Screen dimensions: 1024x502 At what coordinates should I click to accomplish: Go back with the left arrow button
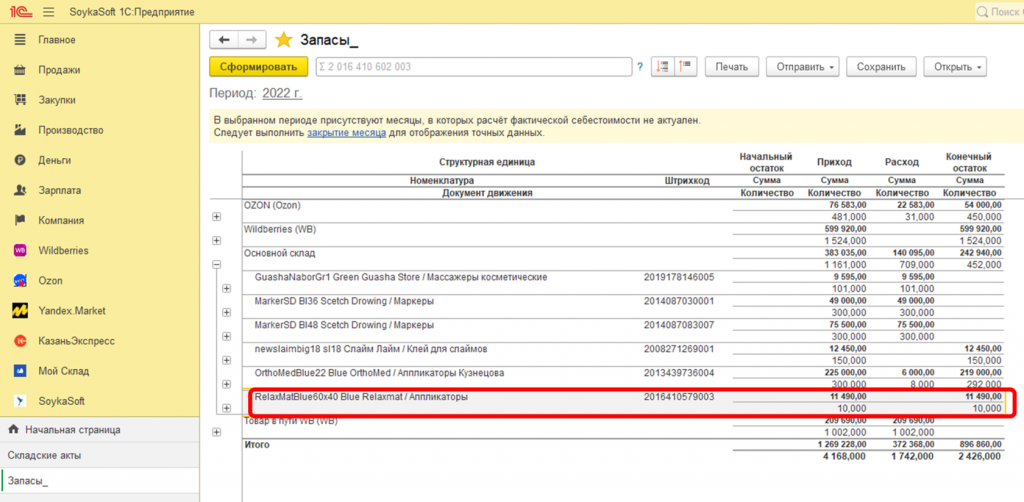coord(224,40)
